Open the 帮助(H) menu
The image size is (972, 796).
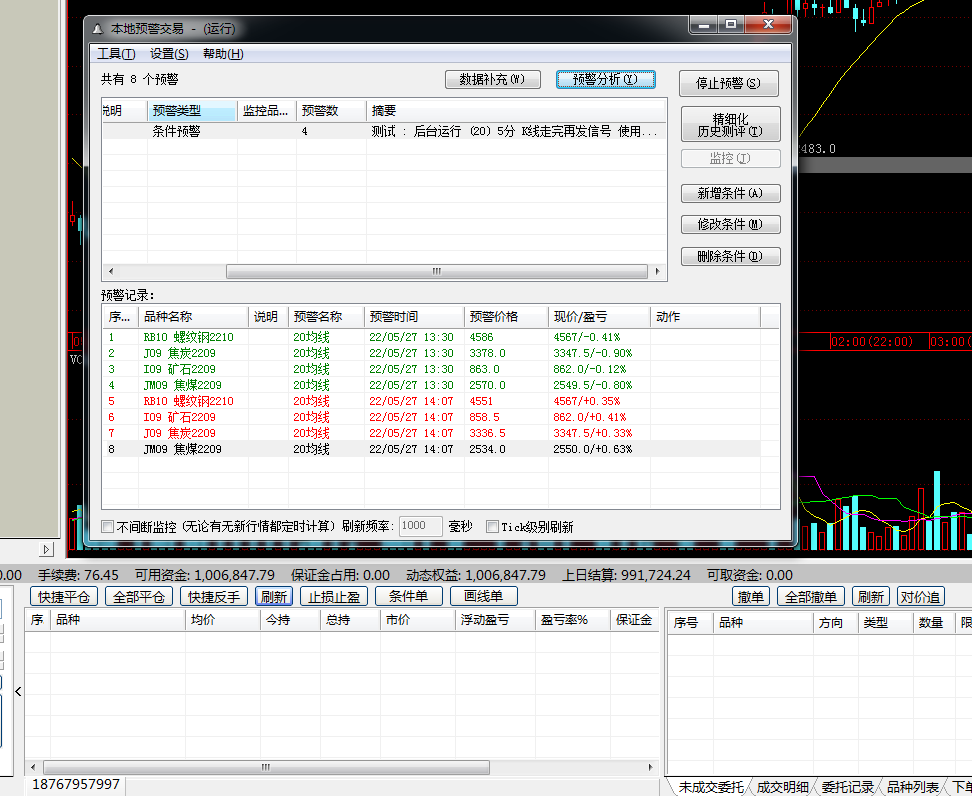coord(223,54)
